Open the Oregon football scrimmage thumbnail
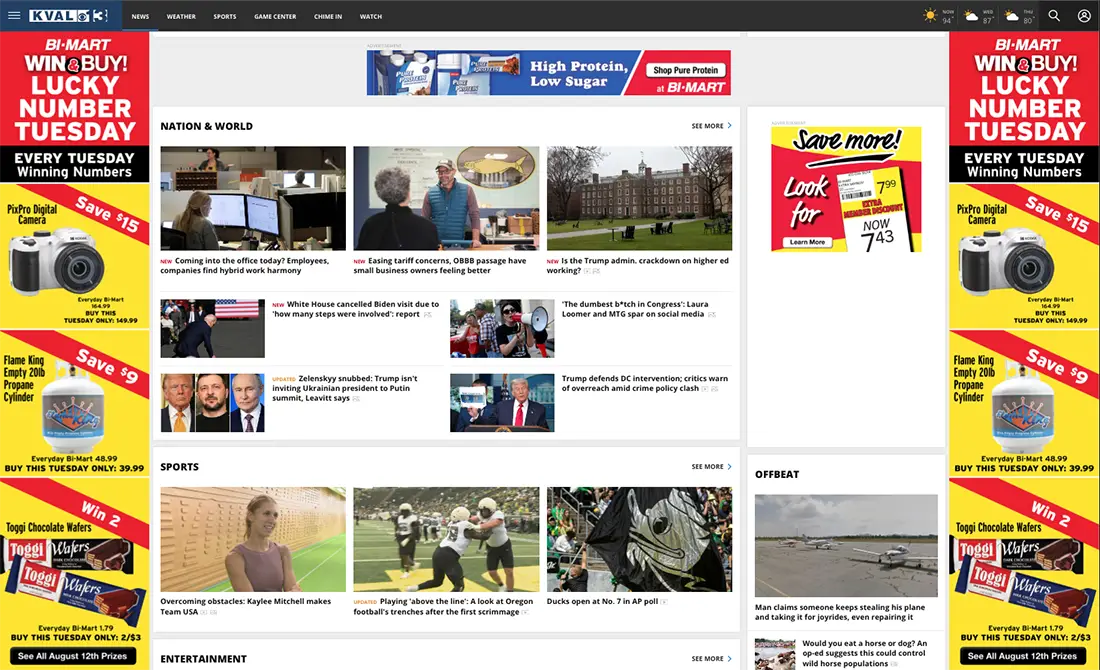Viewport: 1100px width, 670px height. tap(446, 540)
